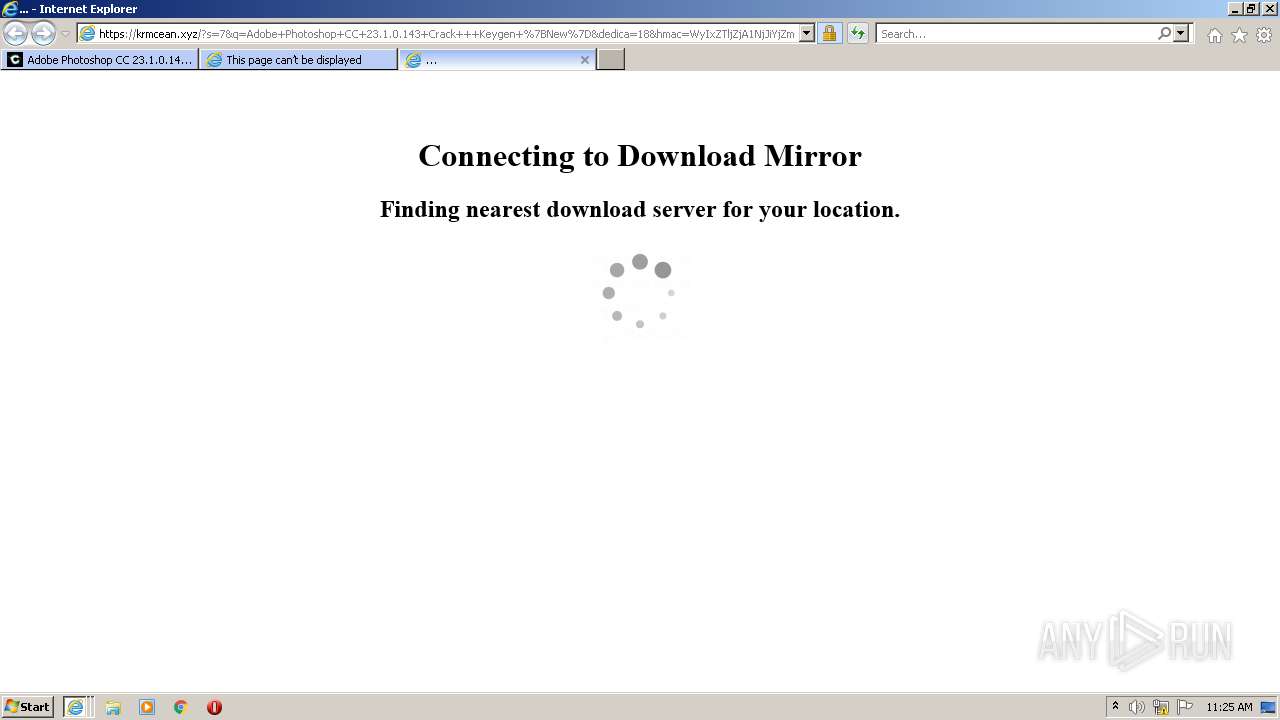Click Internet Explorer title bar icon
Image resolution: width=1280 pixels, height=720 pixels.
tap(11, 9)
